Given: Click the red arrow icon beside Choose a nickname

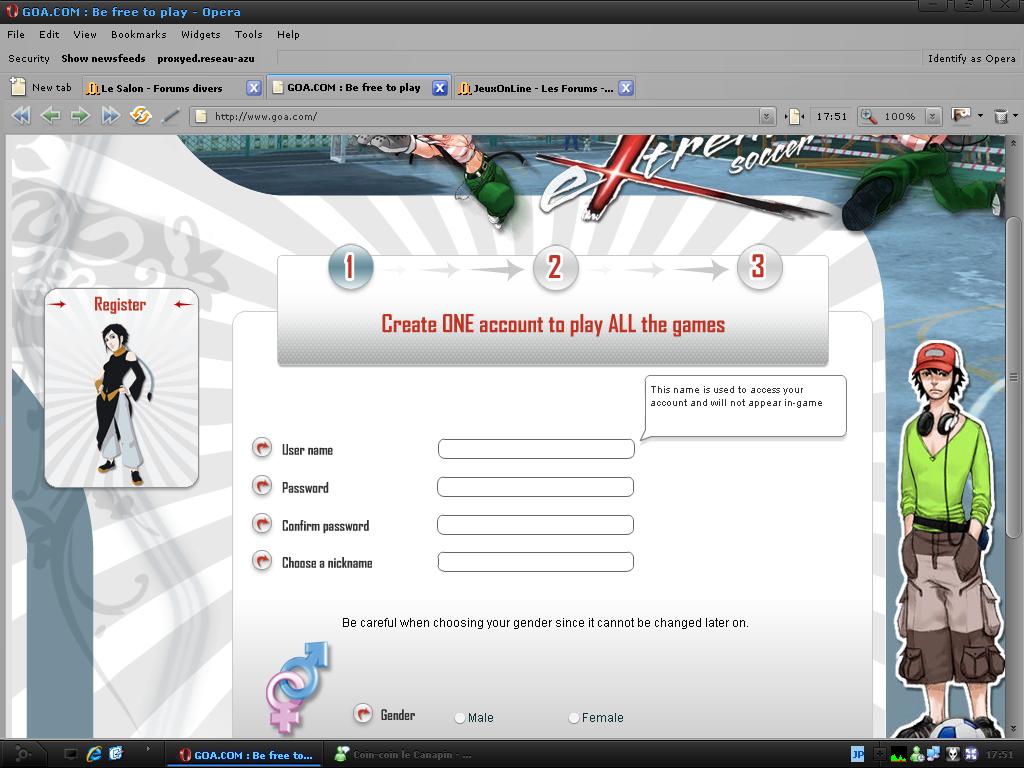Looking at the screenshot, I should click(262, 561).
